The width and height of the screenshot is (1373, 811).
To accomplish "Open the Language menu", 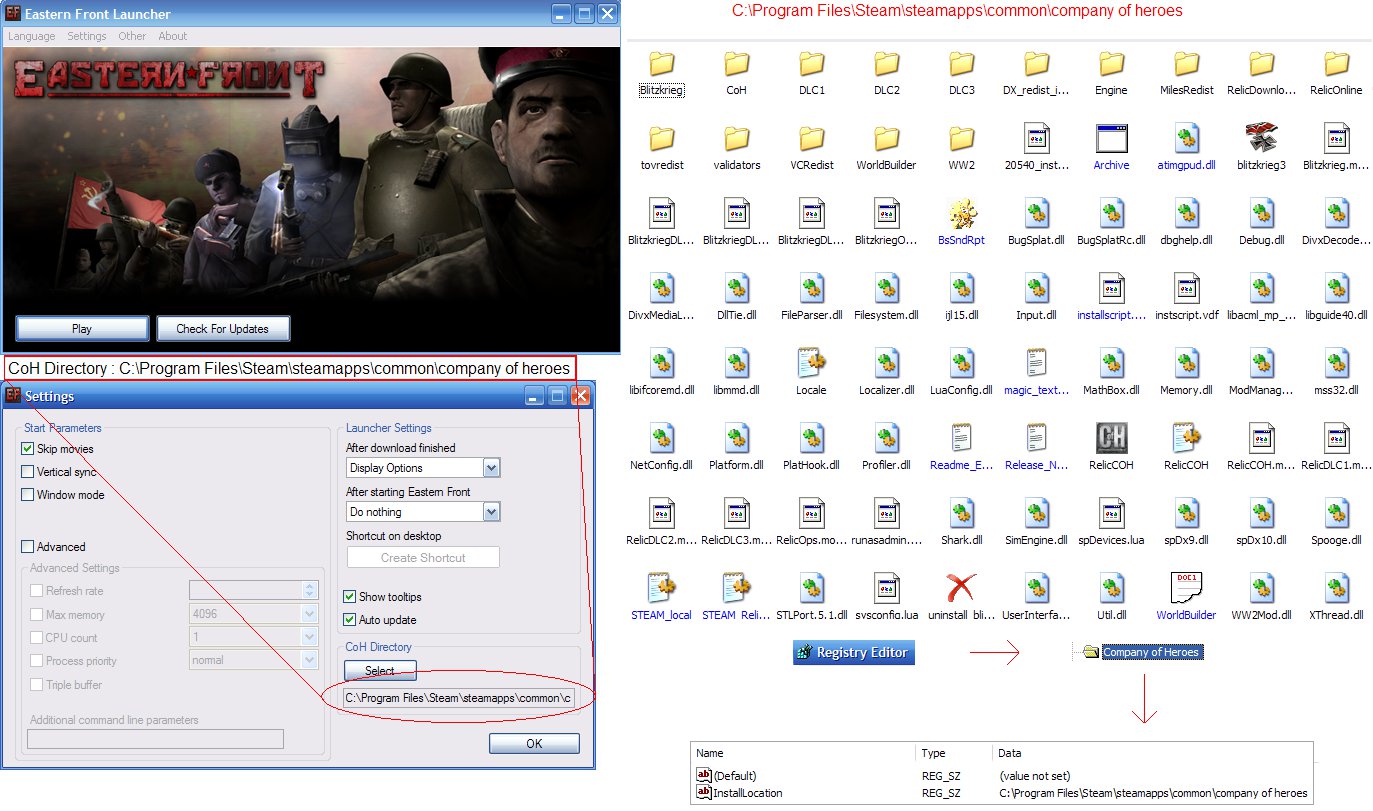I will pyautogui.click(x=32, y=36).
